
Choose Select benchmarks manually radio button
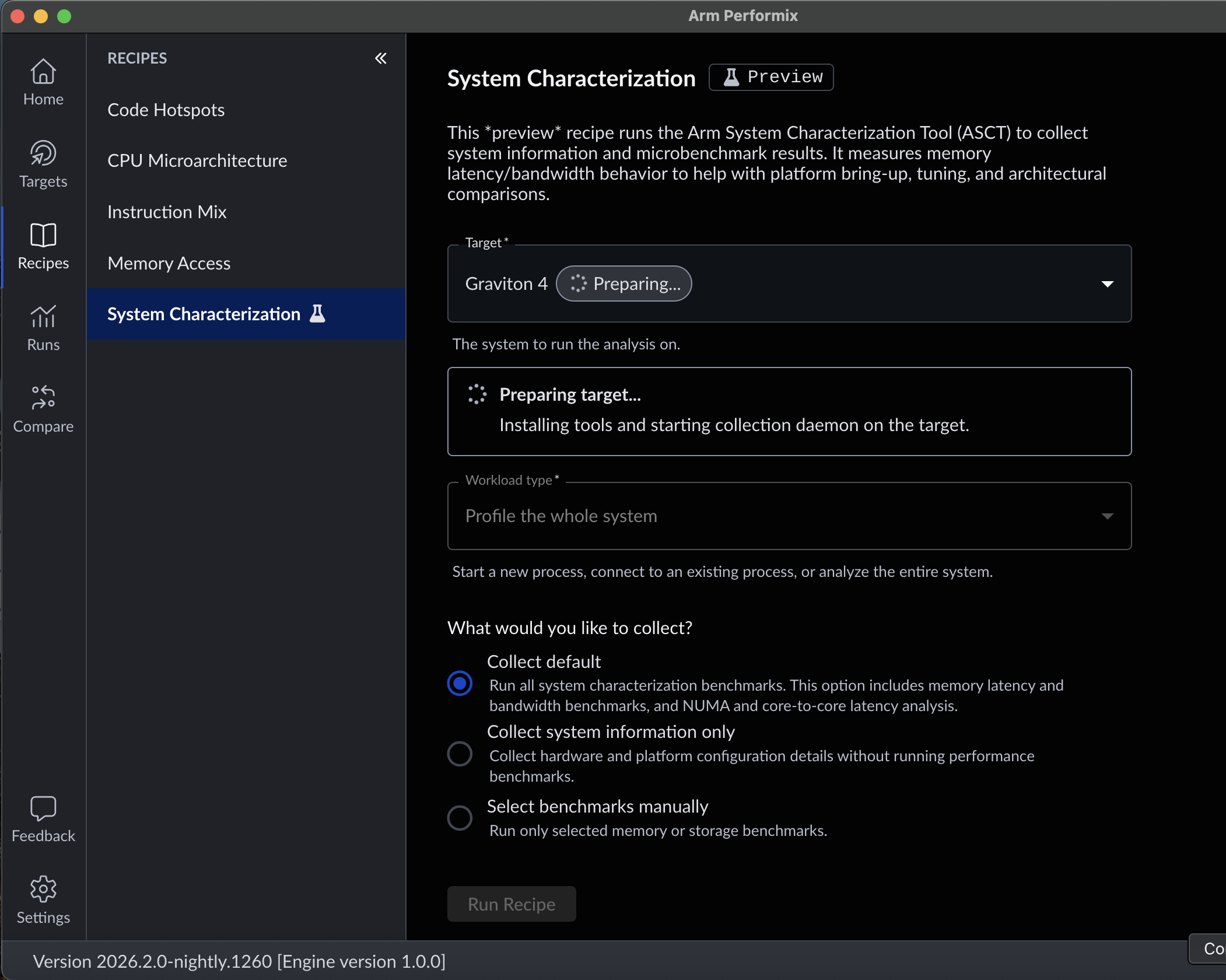pyautogui.click(x=460, y=818)
